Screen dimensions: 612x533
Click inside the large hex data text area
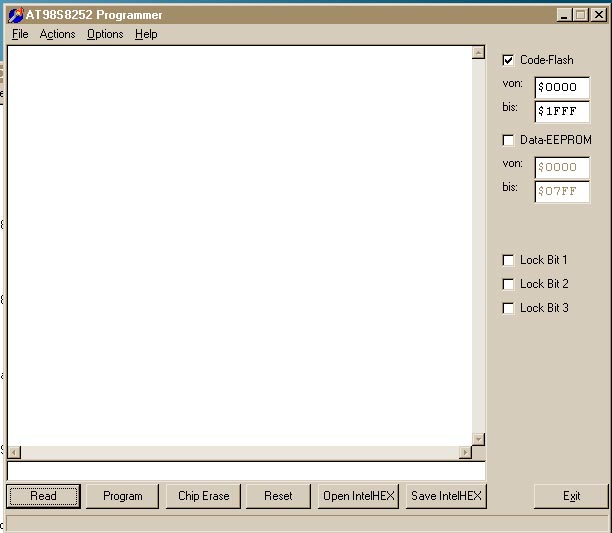tap(240, 246)
